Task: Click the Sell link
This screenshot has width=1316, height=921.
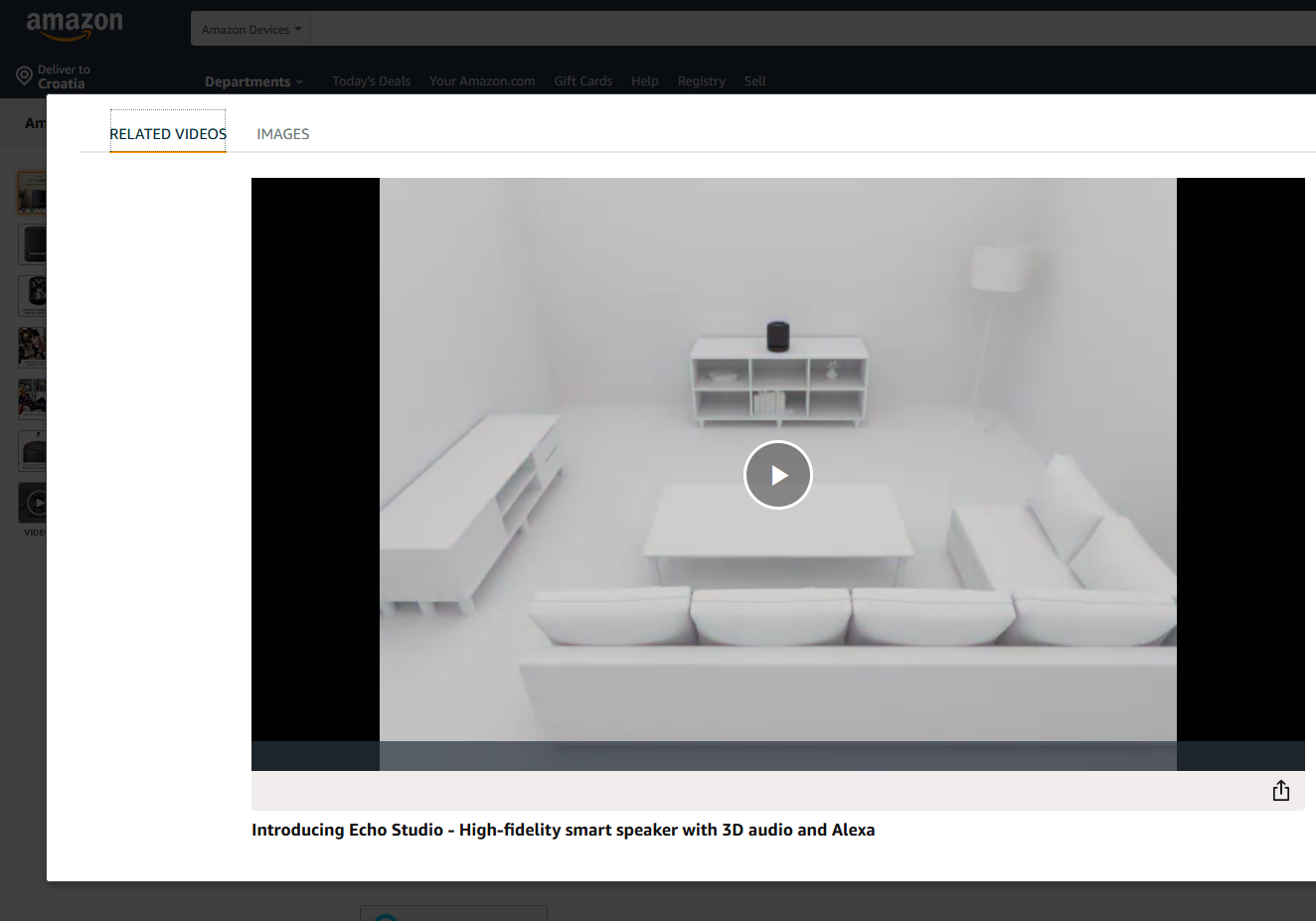Action: (754, 81)
